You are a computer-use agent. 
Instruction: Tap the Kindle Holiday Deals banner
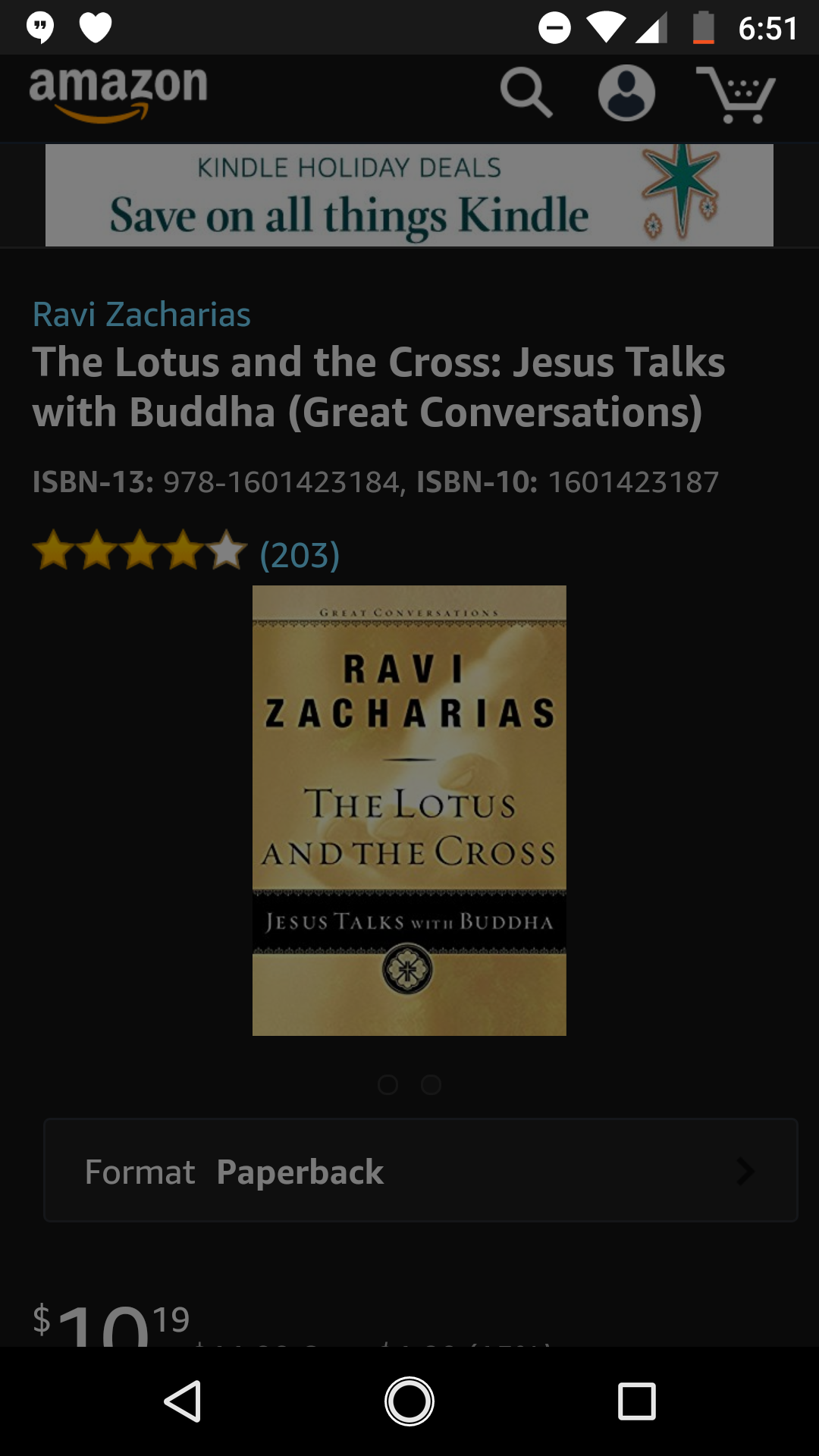[409, 195]
